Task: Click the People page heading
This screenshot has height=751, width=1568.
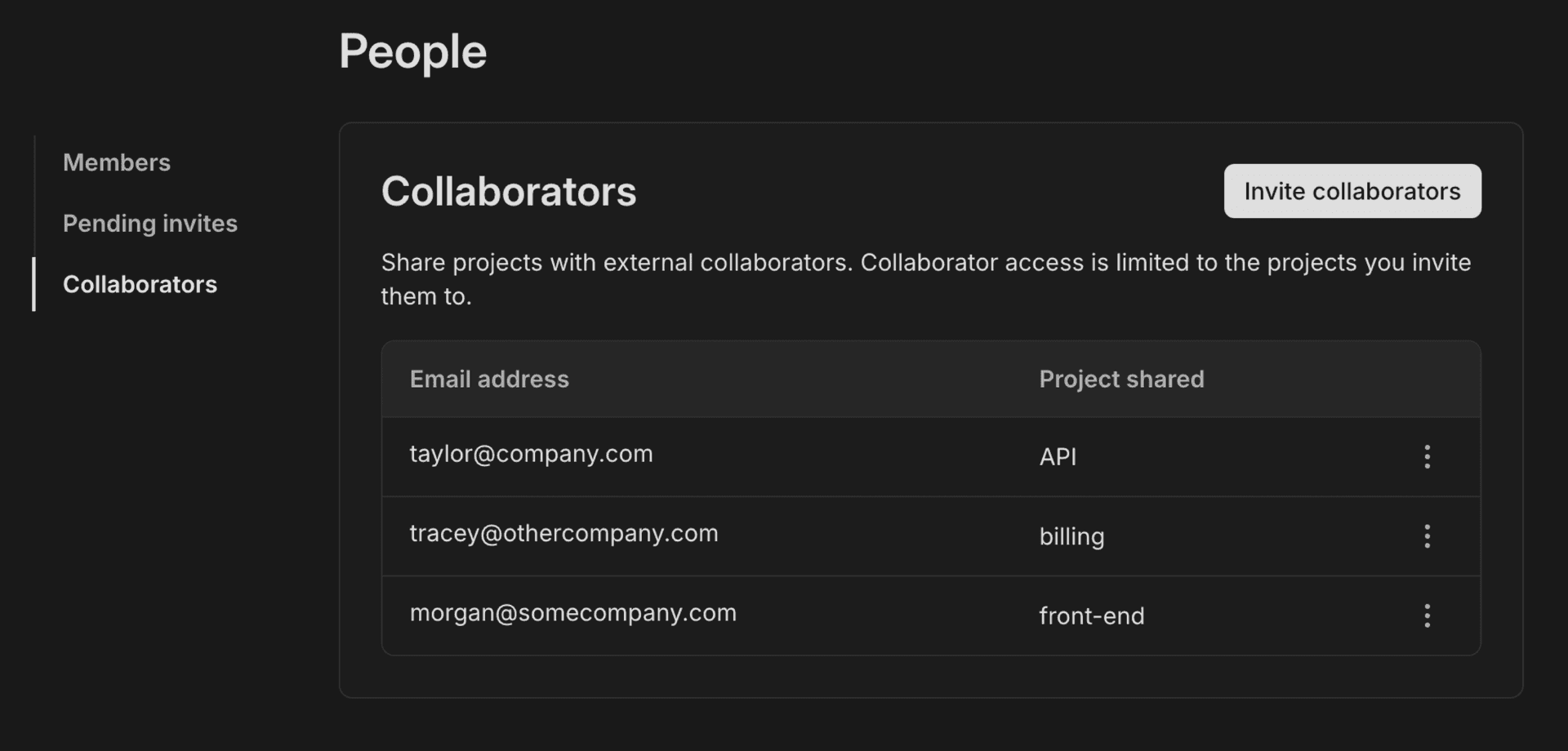Action: point(413,51)
